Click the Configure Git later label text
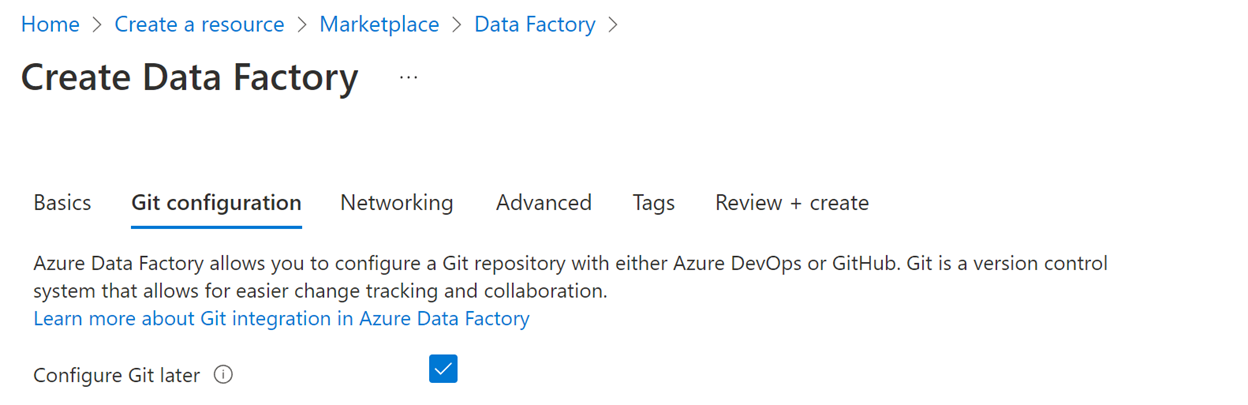Viewport: 1248px width, 405px height. pyautogui.click(x=117, y=375)
